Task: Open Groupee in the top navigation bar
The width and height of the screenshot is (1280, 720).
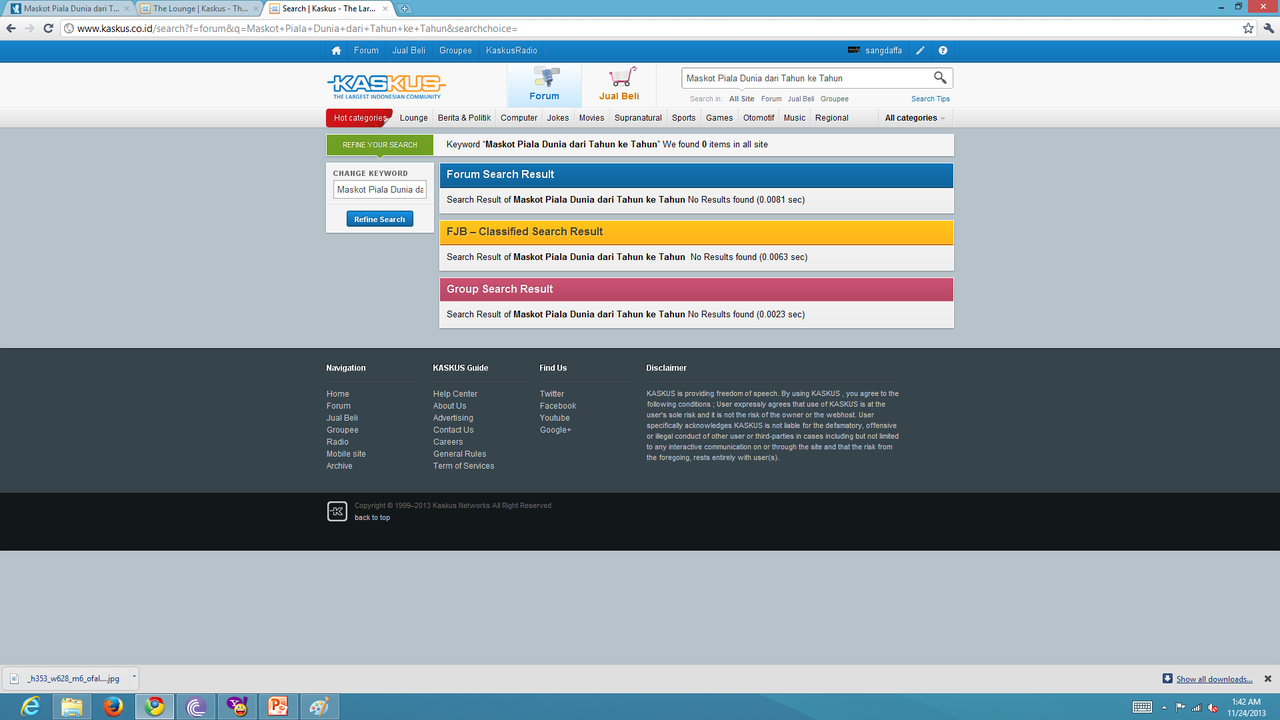Action: [x=456, y=50]
